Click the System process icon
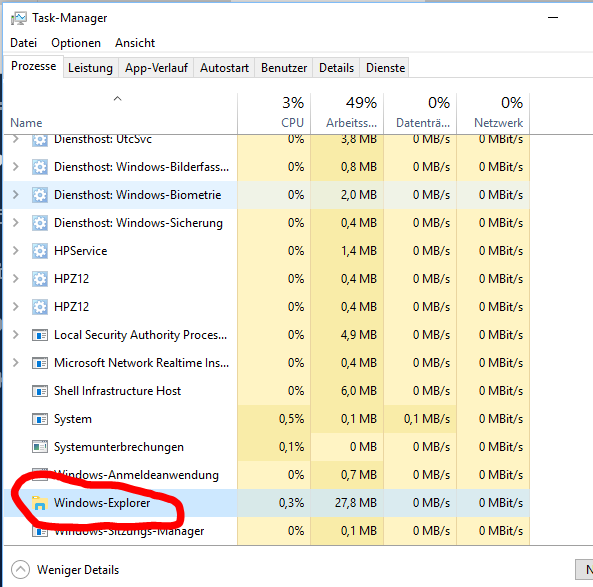Image resolution: width=593 pixels, height=587 pixels. point(40,419)
